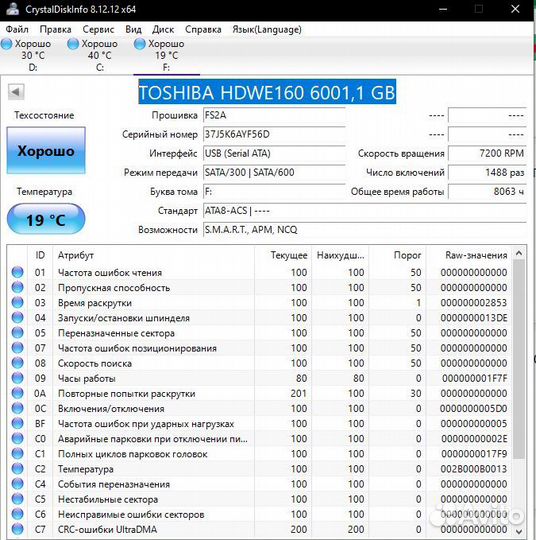Click the TOSHIBA HDWE160 disk title
The image size is (536, 540).
point(267,92)
